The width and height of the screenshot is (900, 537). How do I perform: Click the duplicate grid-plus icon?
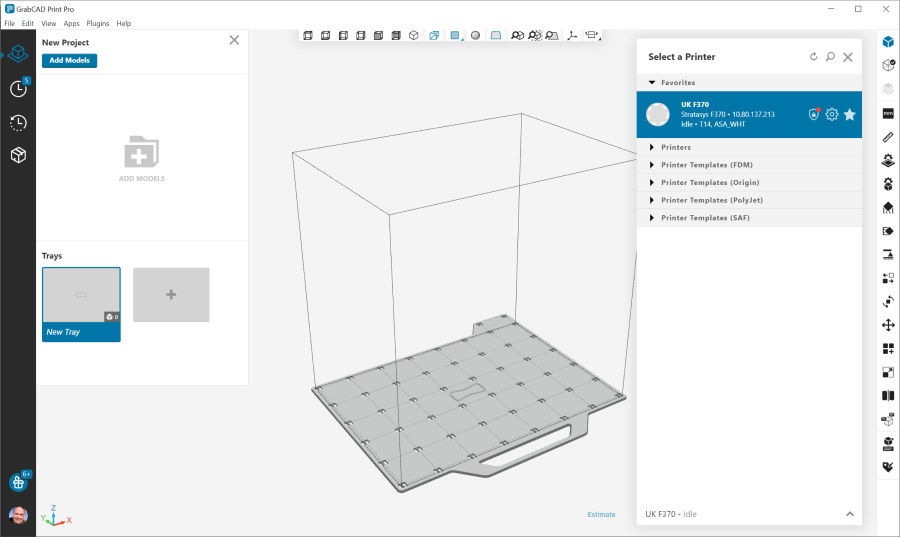888,349
